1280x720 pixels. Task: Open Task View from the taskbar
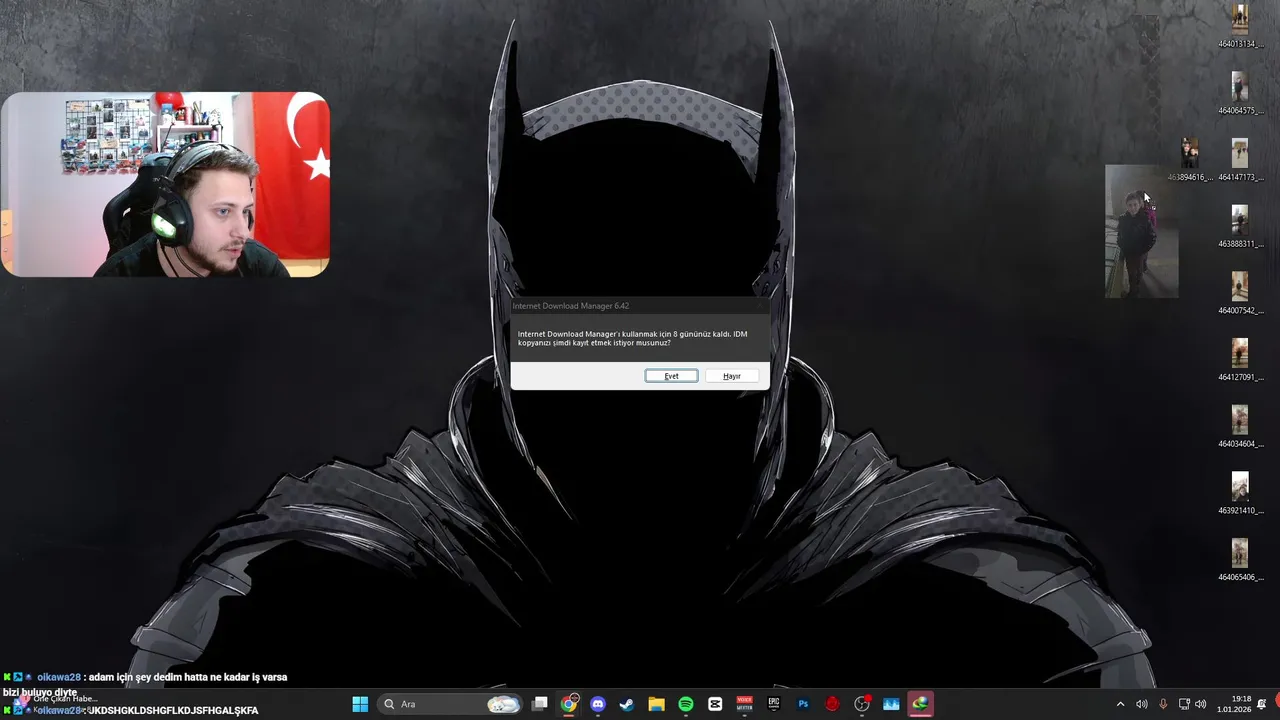point(540,704)
